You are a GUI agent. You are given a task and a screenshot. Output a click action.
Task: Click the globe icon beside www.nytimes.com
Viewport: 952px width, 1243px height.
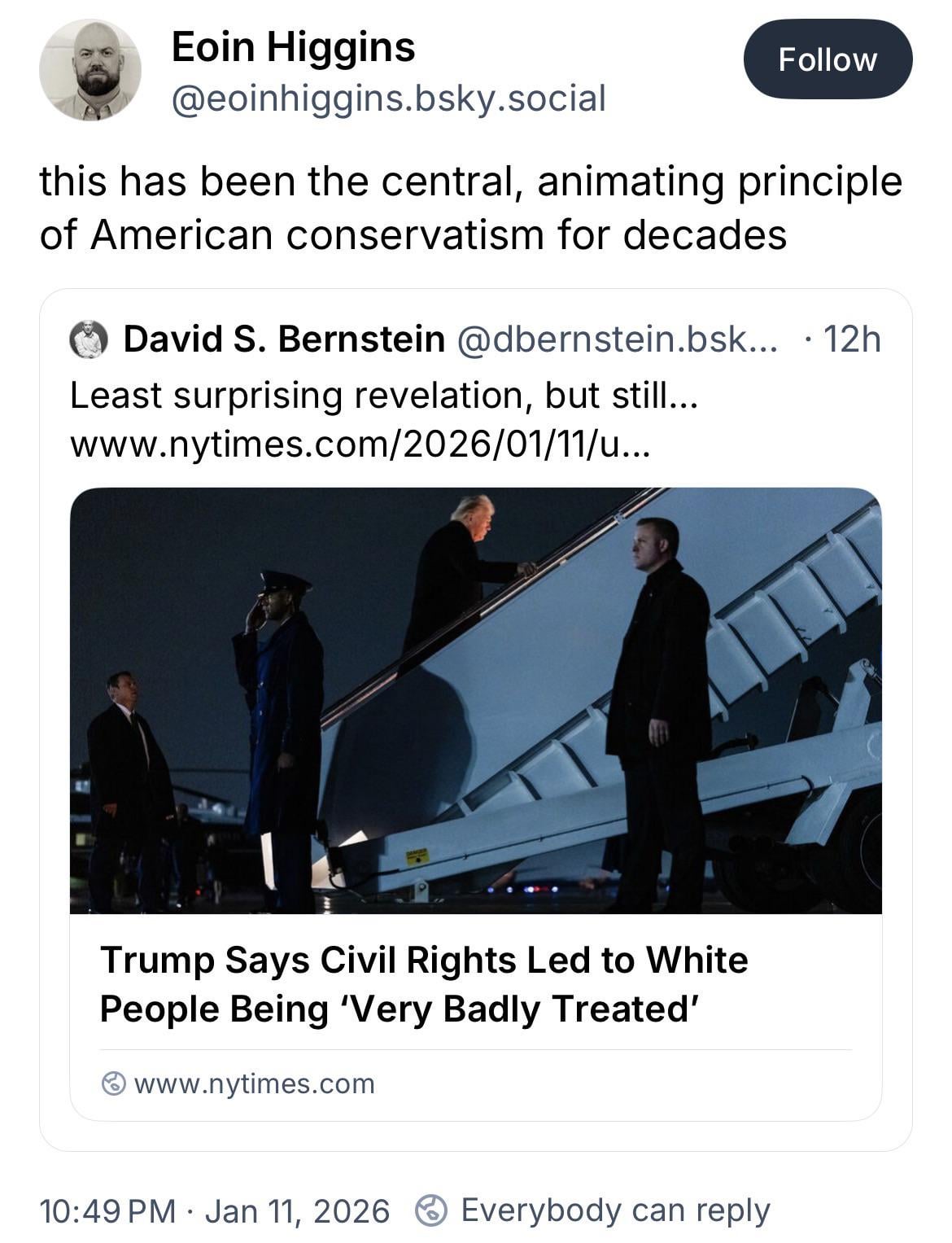click(x=114, y=1083)
